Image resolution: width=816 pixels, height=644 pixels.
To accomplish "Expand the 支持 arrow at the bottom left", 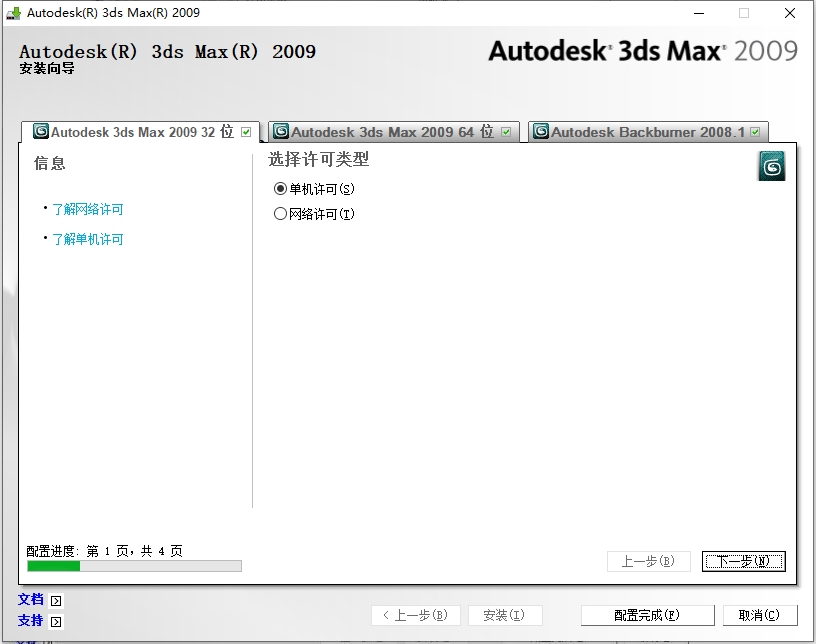I will [56, 621].
